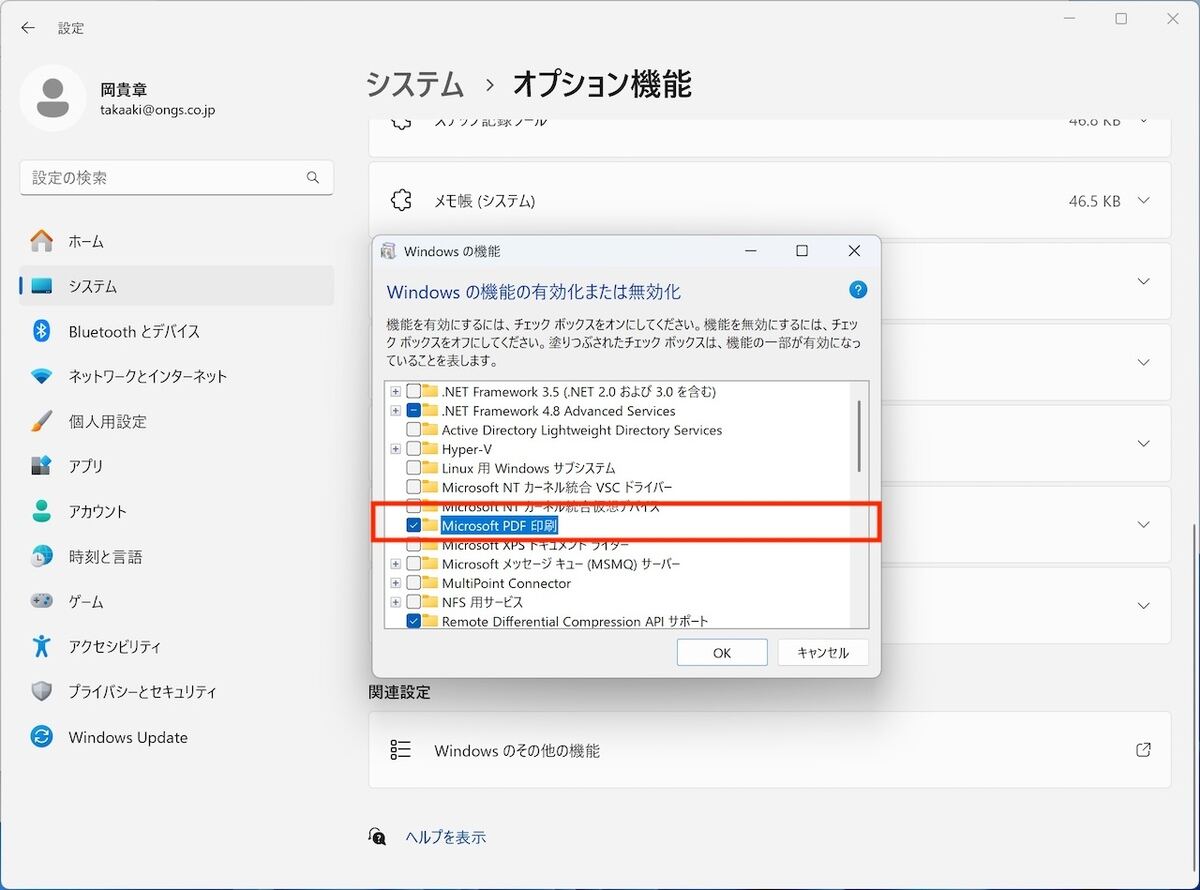Click the メモ帳 puzzle piece icon
Screen dimensions: 1200x890
coord(402,200)
